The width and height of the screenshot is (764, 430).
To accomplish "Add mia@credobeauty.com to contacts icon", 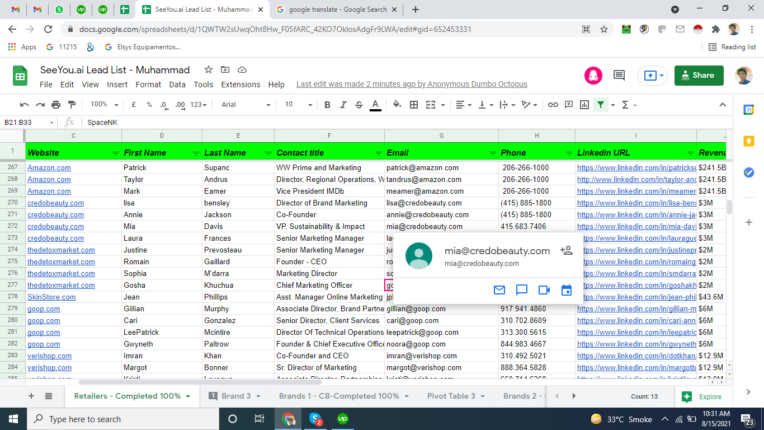I will 566,251.
